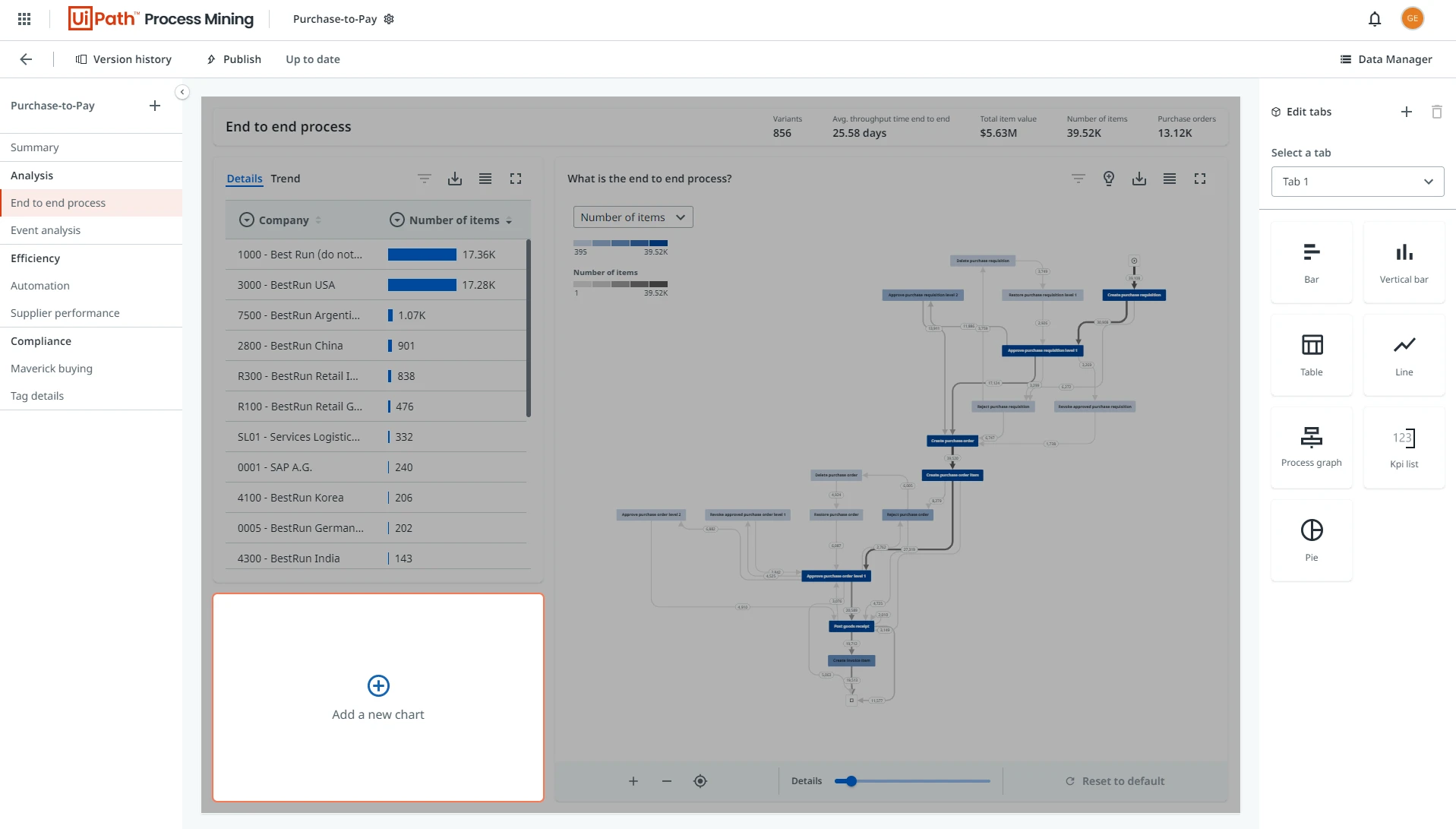Open Automation page
The width and height of the screenshot is (1456, 829).
(x=91, y=286)
